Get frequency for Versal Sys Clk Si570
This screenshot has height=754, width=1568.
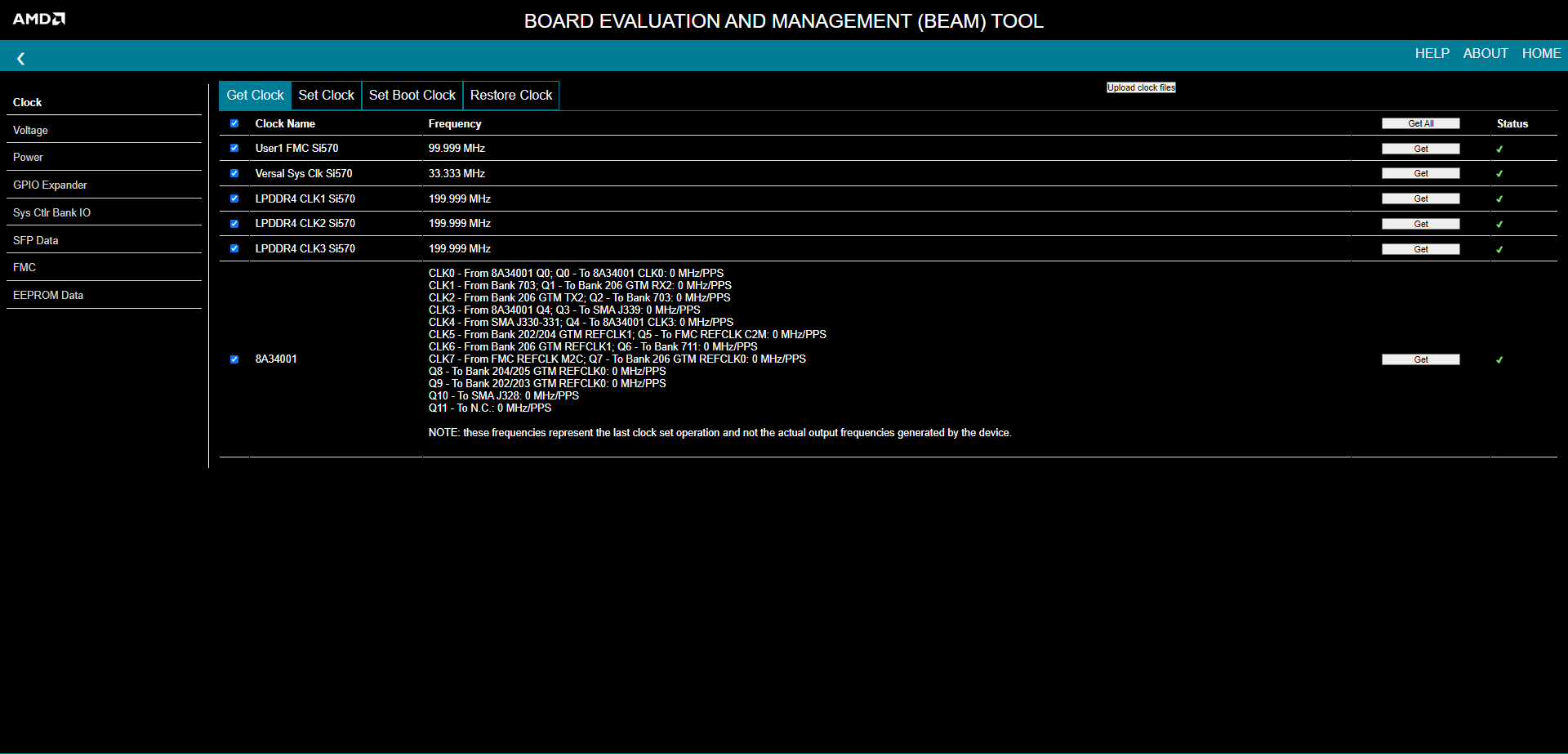pyautogui.click(x=1421, y=173)
